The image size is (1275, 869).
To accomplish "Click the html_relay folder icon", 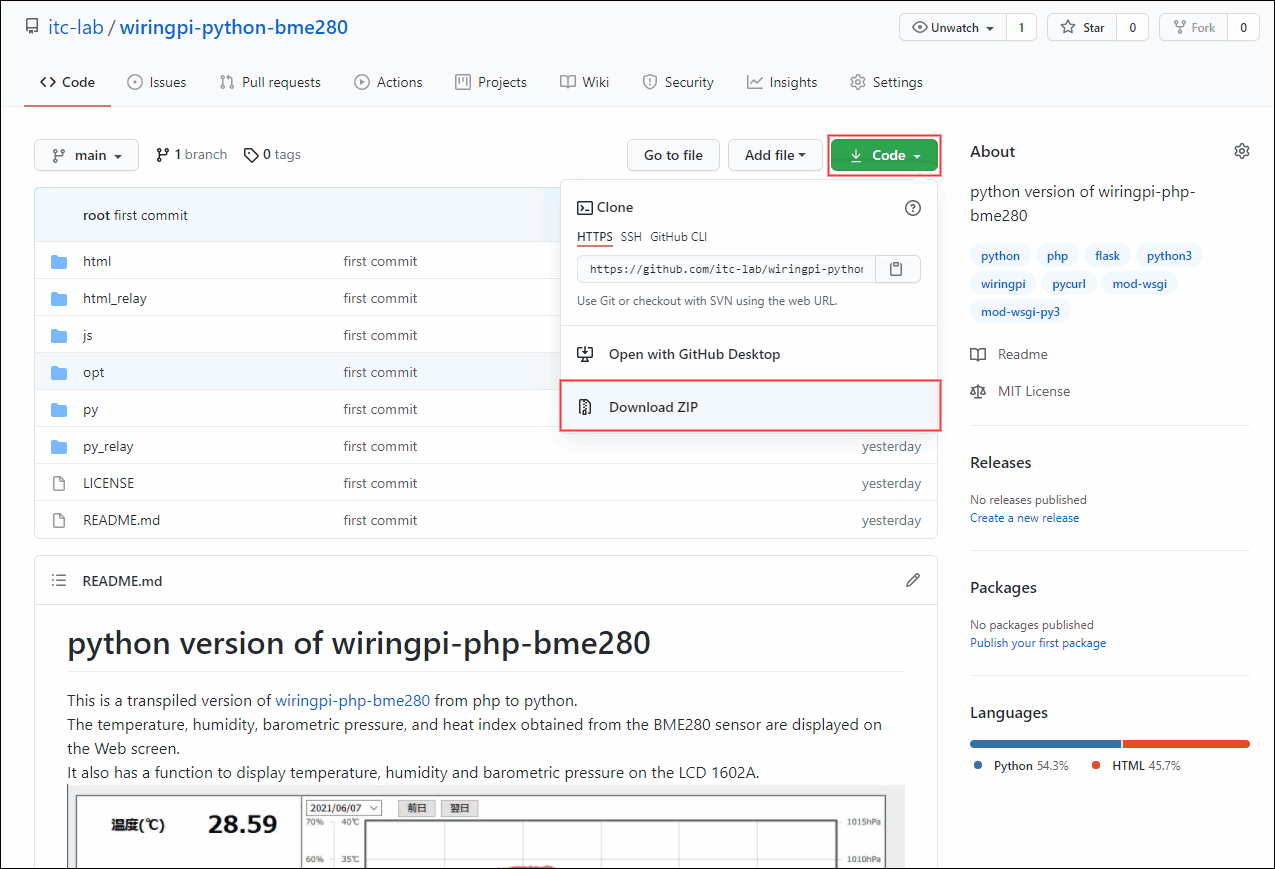I will point(59,298).
